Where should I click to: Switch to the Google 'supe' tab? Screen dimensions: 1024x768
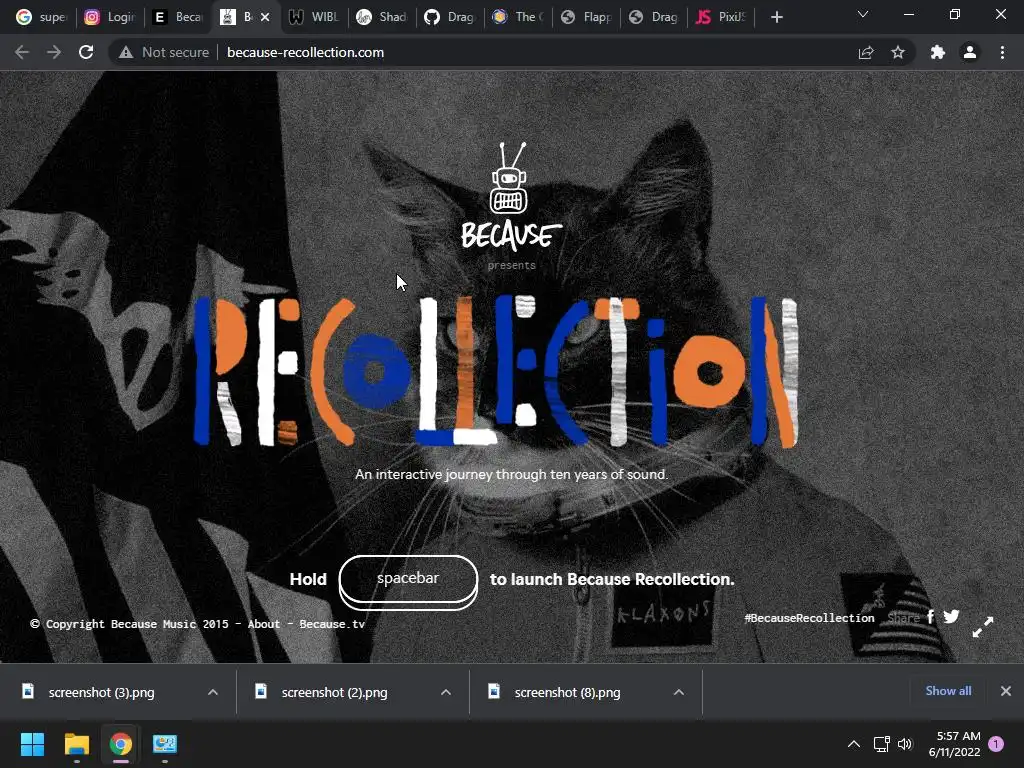tap(40, 17)
